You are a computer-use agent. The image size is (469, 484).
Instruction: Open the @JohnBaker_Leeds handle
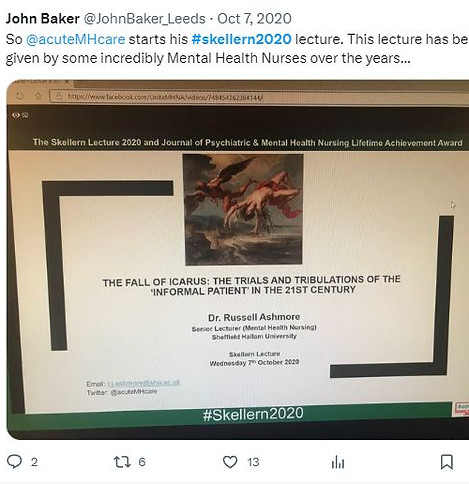144,19
